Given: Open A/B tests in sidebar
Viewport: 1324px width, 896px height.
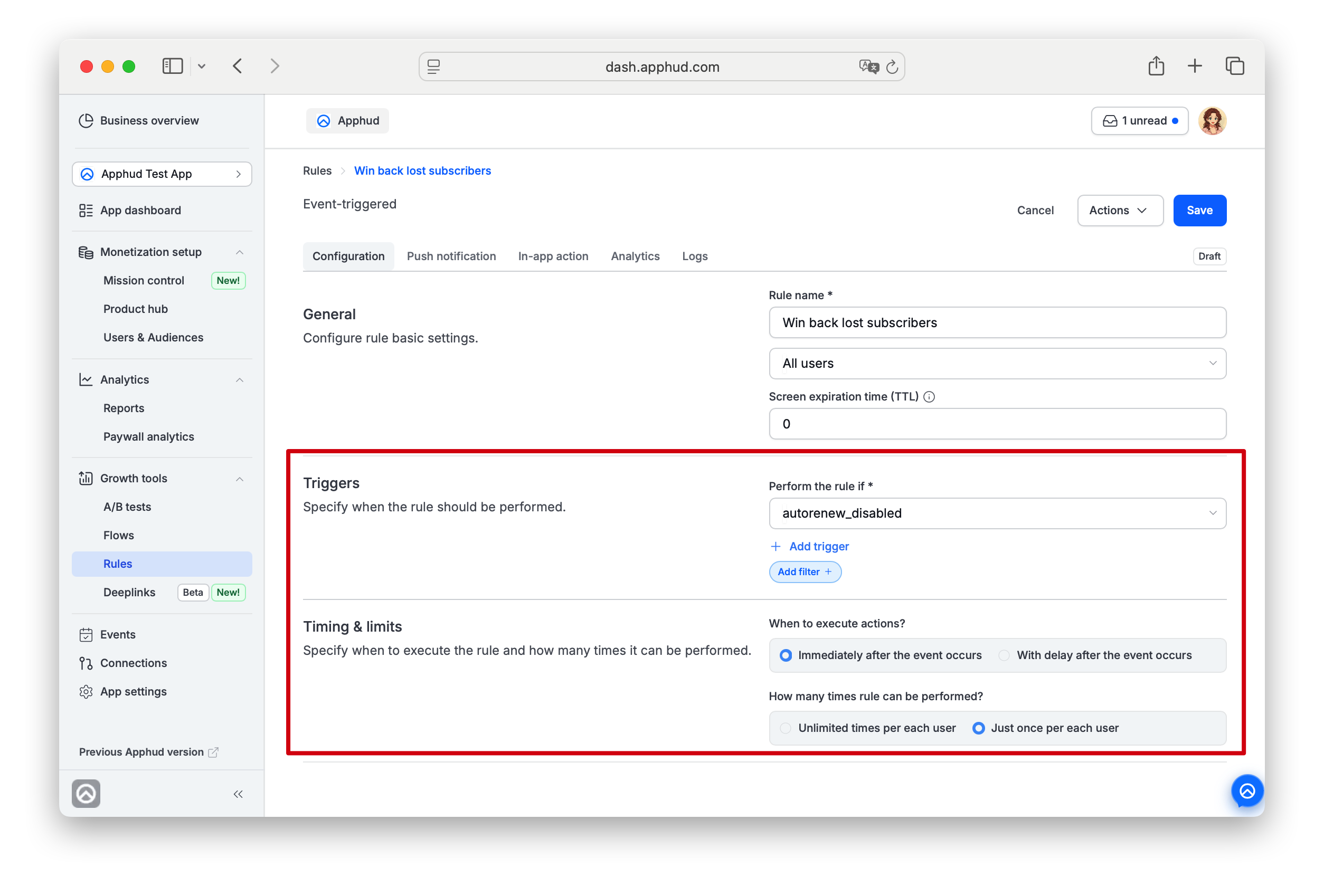Looking at the screenshot, I should point(127,507).
